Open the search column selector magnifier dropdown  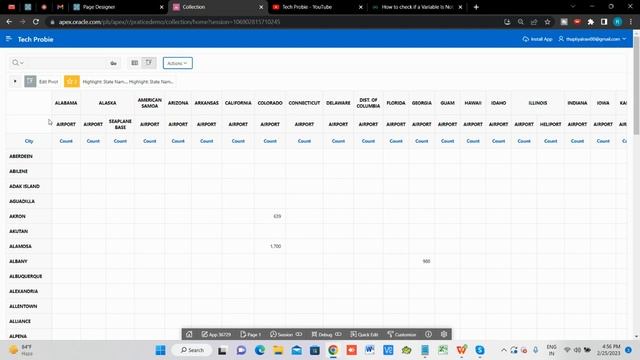(x=18, y=63)
